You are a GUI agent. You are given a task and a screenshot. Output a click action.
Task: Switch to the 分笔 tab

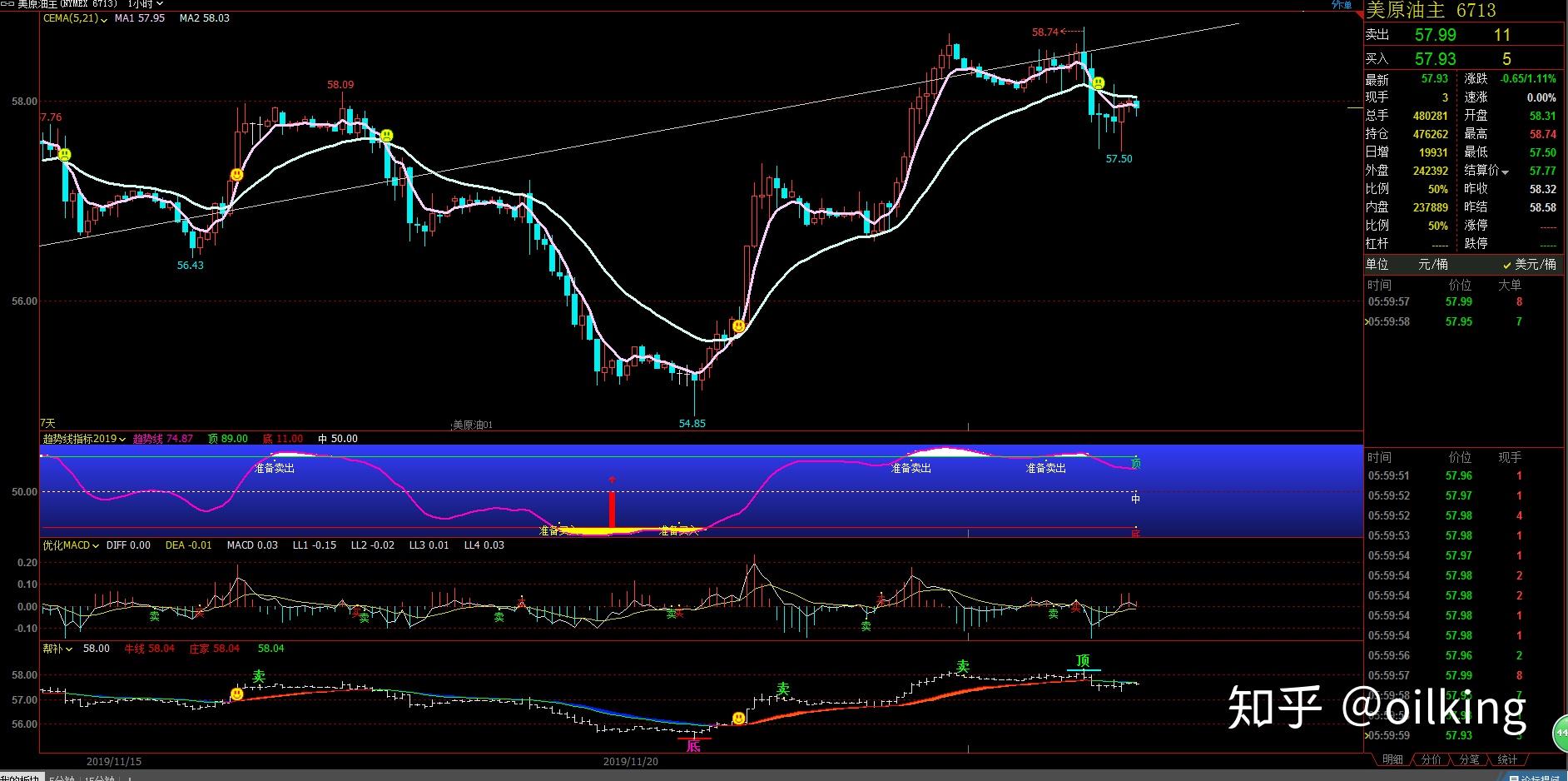1469,759
